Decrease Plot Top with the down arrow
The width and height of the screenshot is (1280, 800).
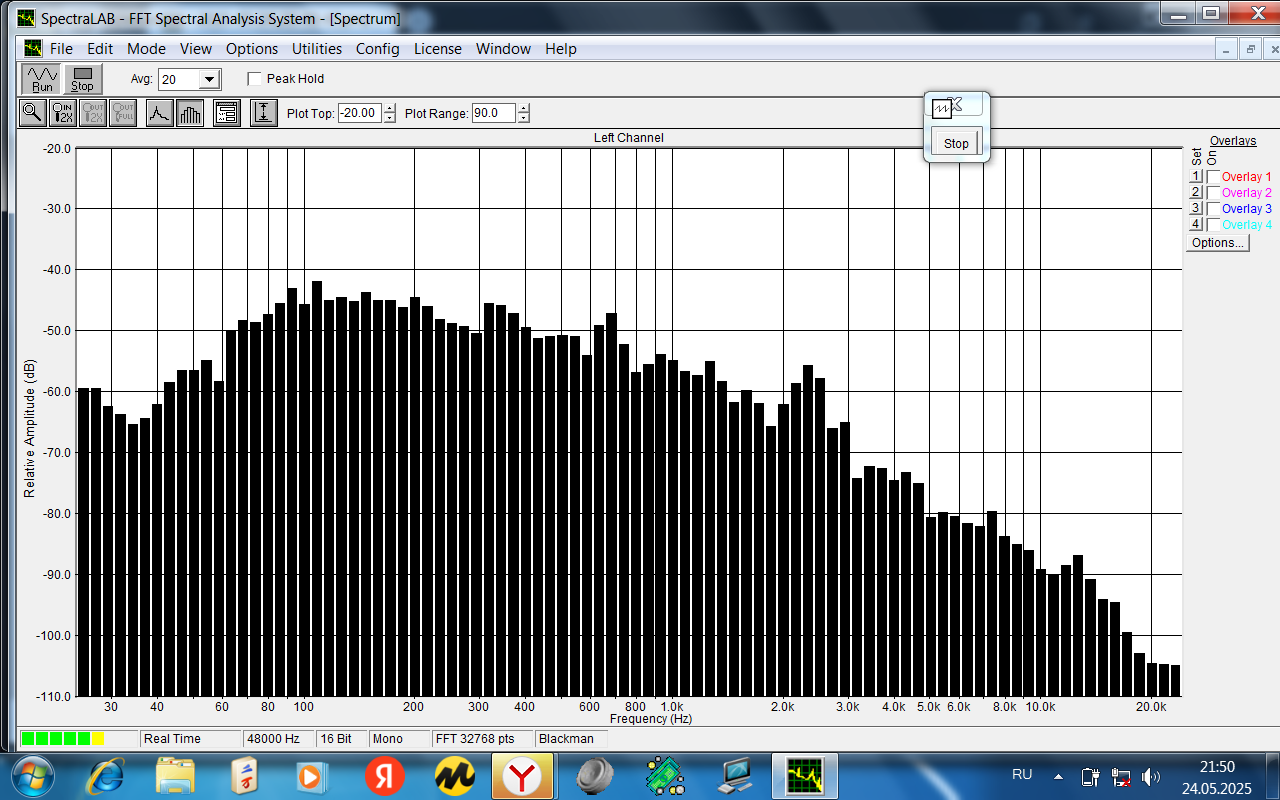(x=389, y=118)
